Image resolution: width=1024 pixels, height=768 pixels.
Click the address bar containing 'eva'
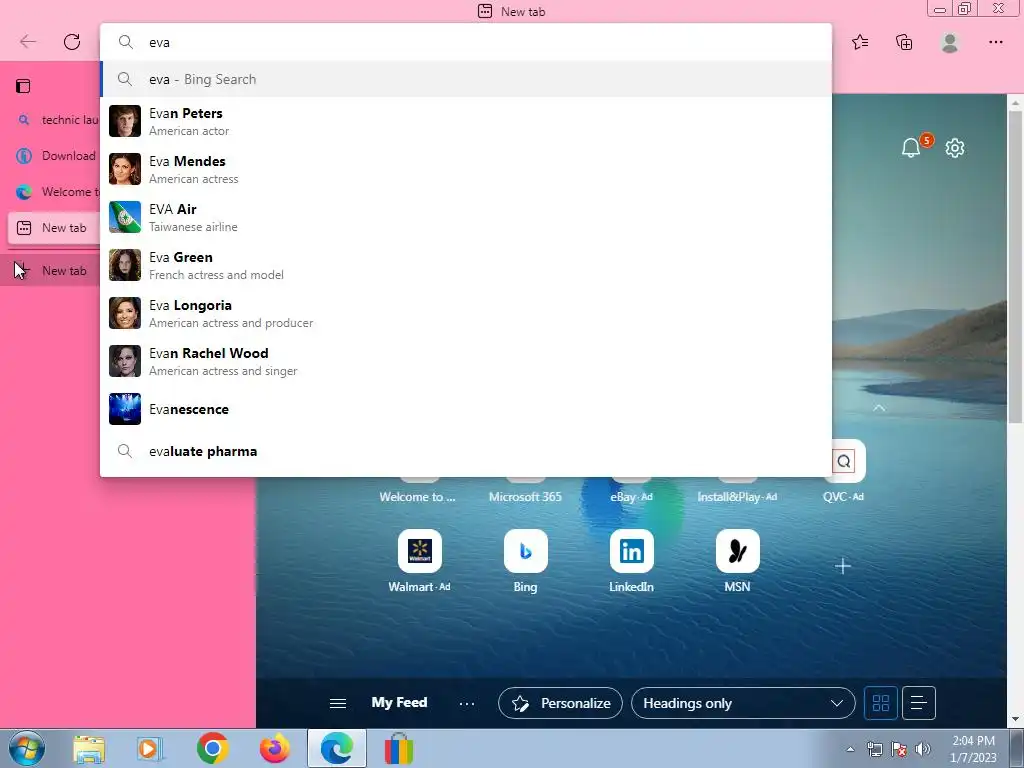[466, 42]
